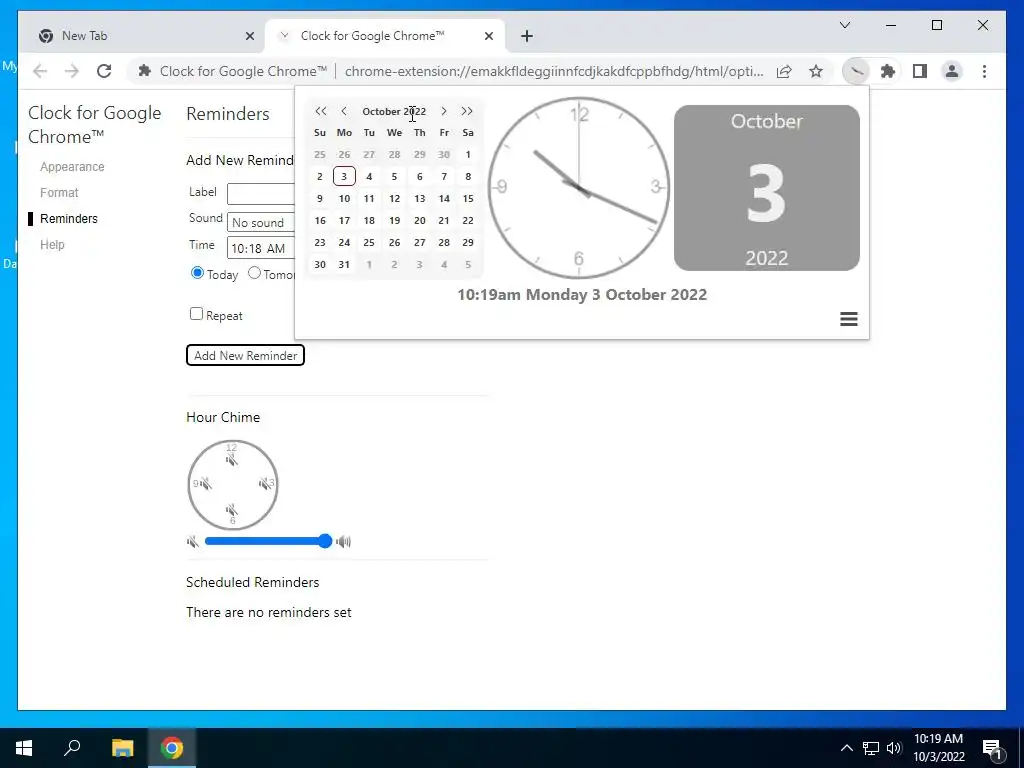The height and width of the screenshot is (768, 1024).
Task: Show hidden system tray icons
Action: [846, 748]
